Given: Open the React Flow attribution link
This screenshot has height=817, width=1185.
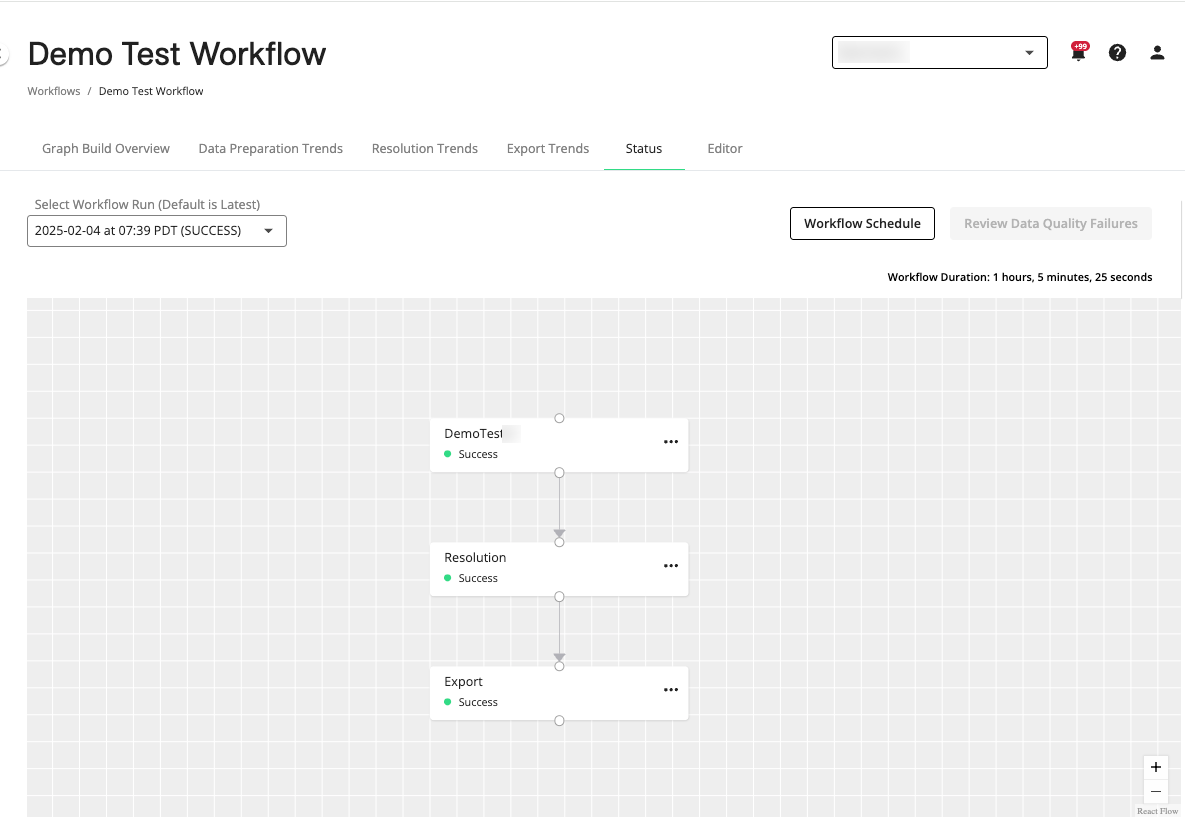Looking at the screenshot, I should click(1157, 811).
